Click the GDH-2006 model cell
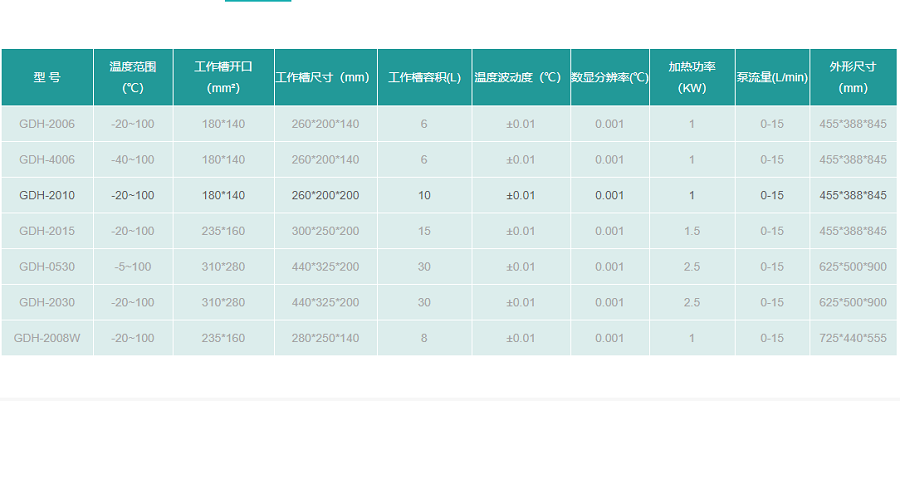Screen dimensions: 900x486 click(x=47, y=124)
